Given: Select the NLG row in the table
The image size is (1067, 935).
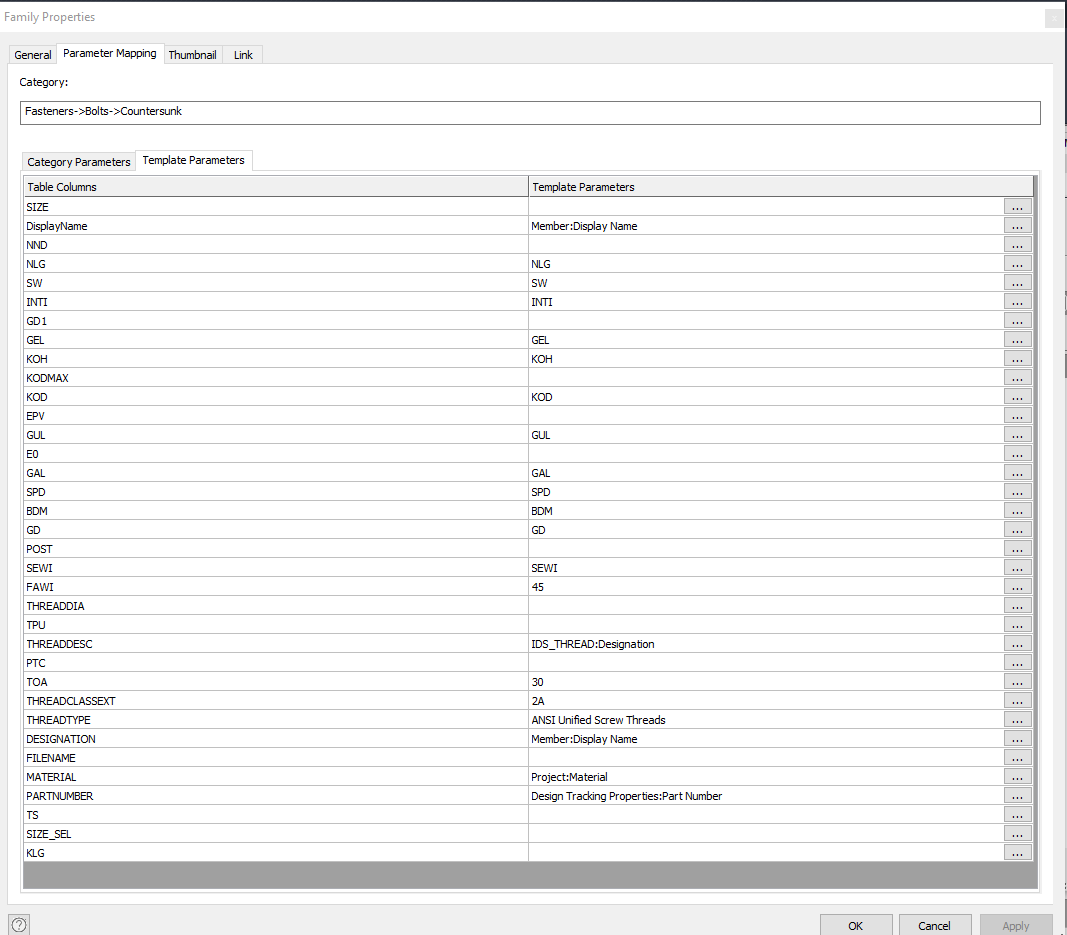Looking at the screenshot, I should [200, 263].
